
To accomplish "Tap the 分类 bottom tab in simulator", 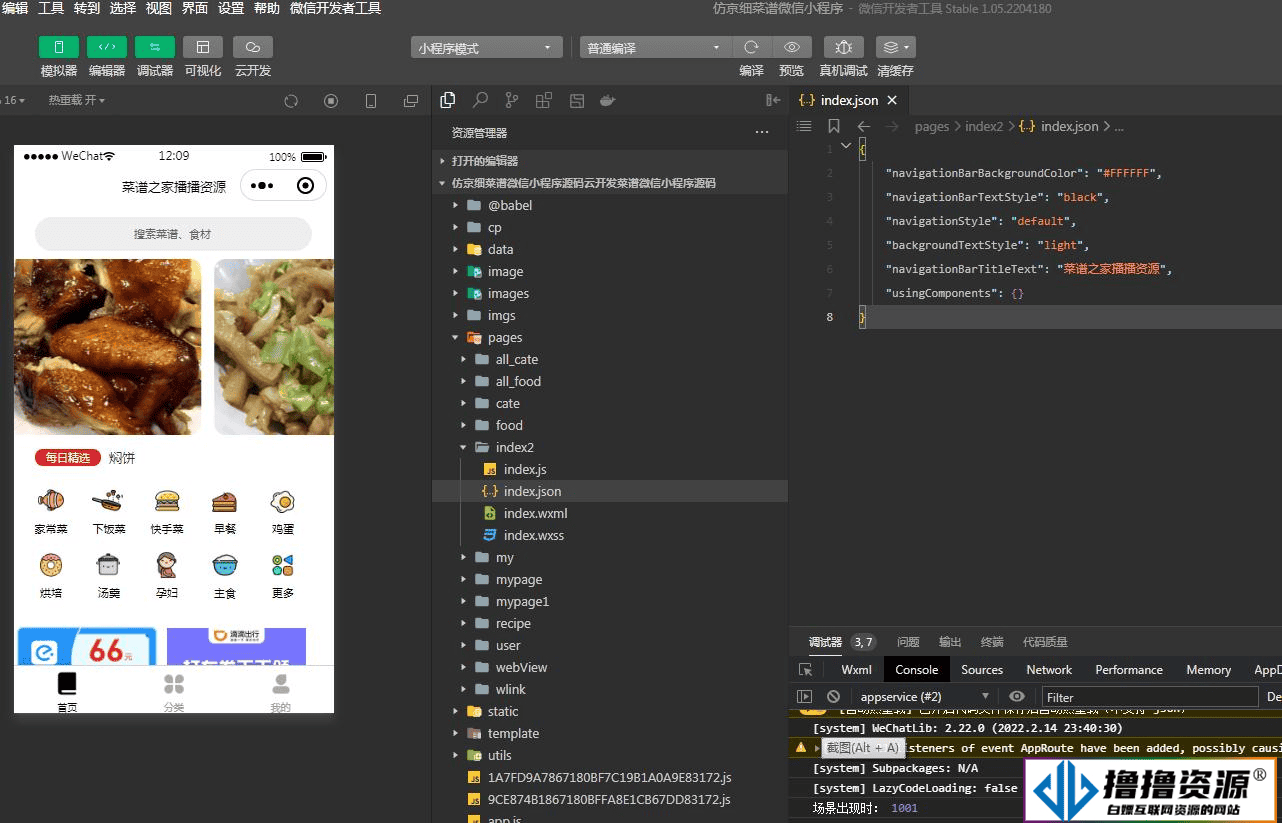I will click(x=174, y=691).
